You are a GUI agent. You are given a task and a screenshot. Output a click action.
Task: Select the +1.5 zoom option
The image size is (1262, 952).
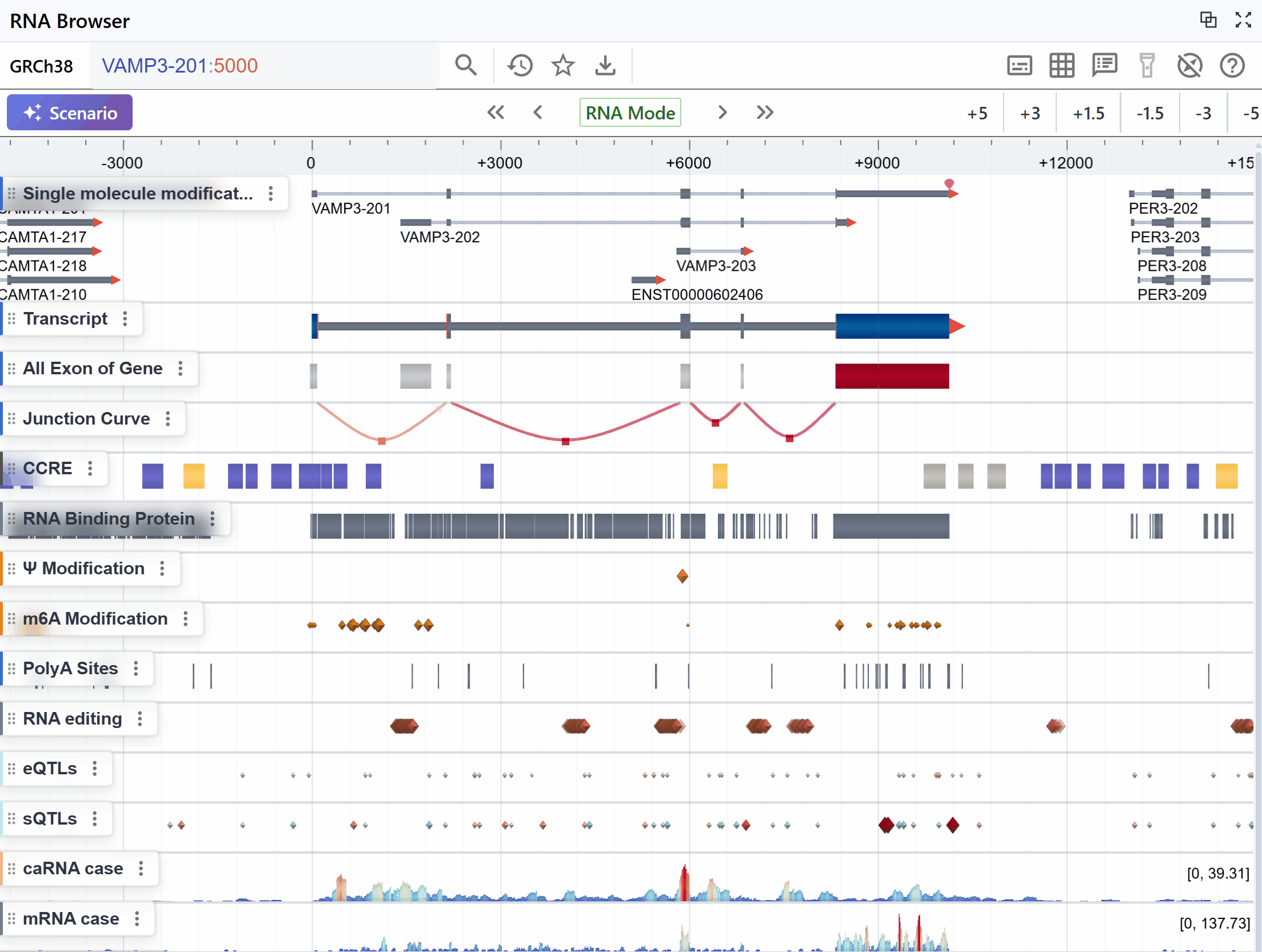click(1088, 113)
